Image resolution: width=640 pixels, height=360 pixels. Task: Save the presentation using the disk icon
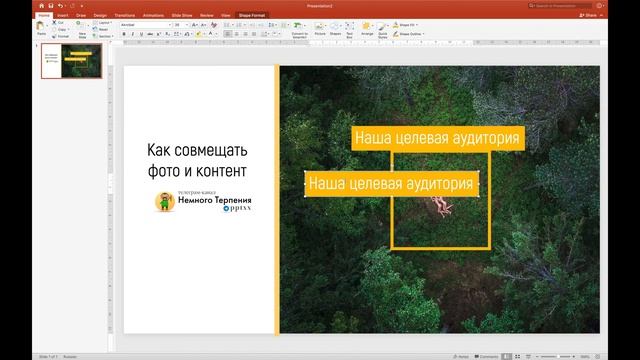click(51, 6)
